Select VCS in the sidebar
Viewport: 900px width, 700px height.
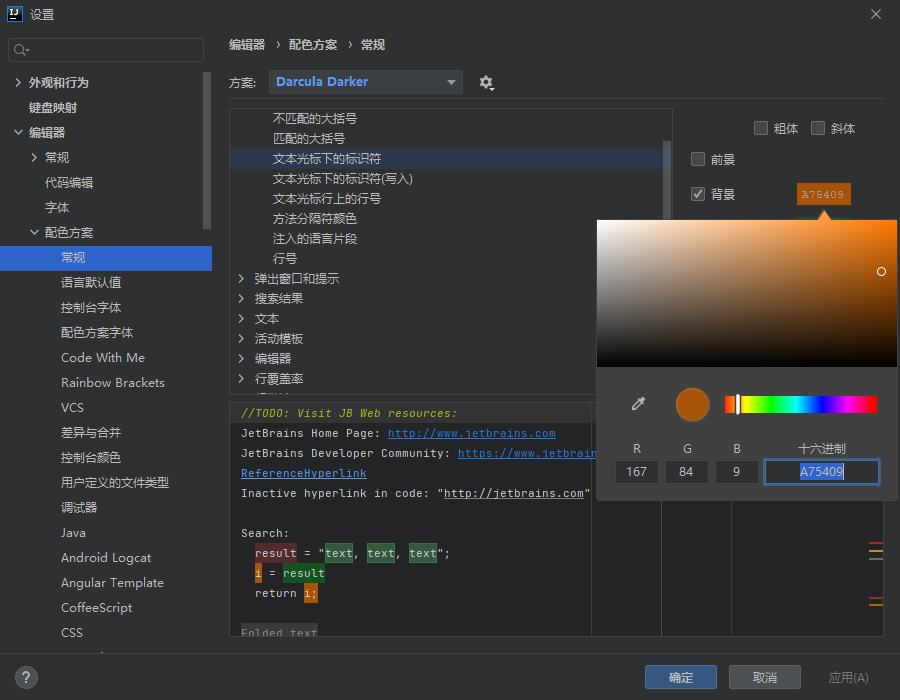click(x=72, y=407)
